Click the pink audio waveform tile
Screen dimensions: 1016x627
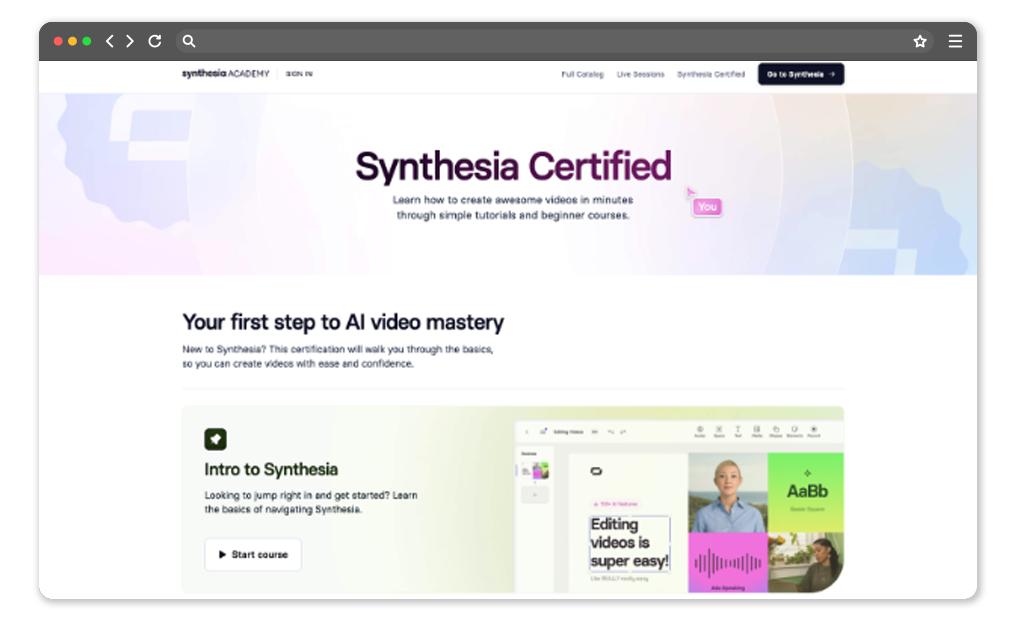pyautogui.click(x=728, y=563)
